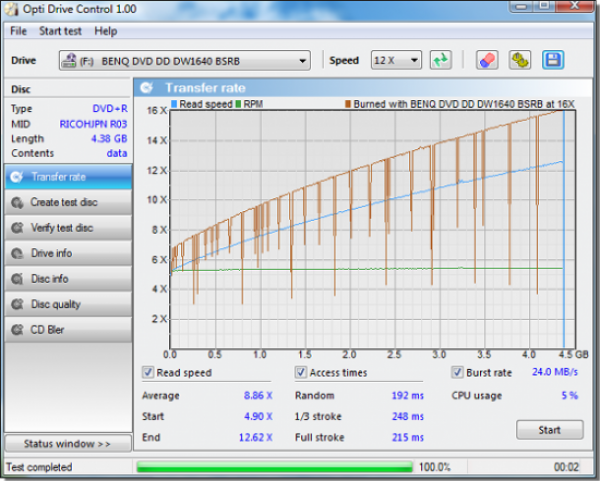This screenshot has height=481, width=600.
Task: Open the Start test menu
Action: 60,31
